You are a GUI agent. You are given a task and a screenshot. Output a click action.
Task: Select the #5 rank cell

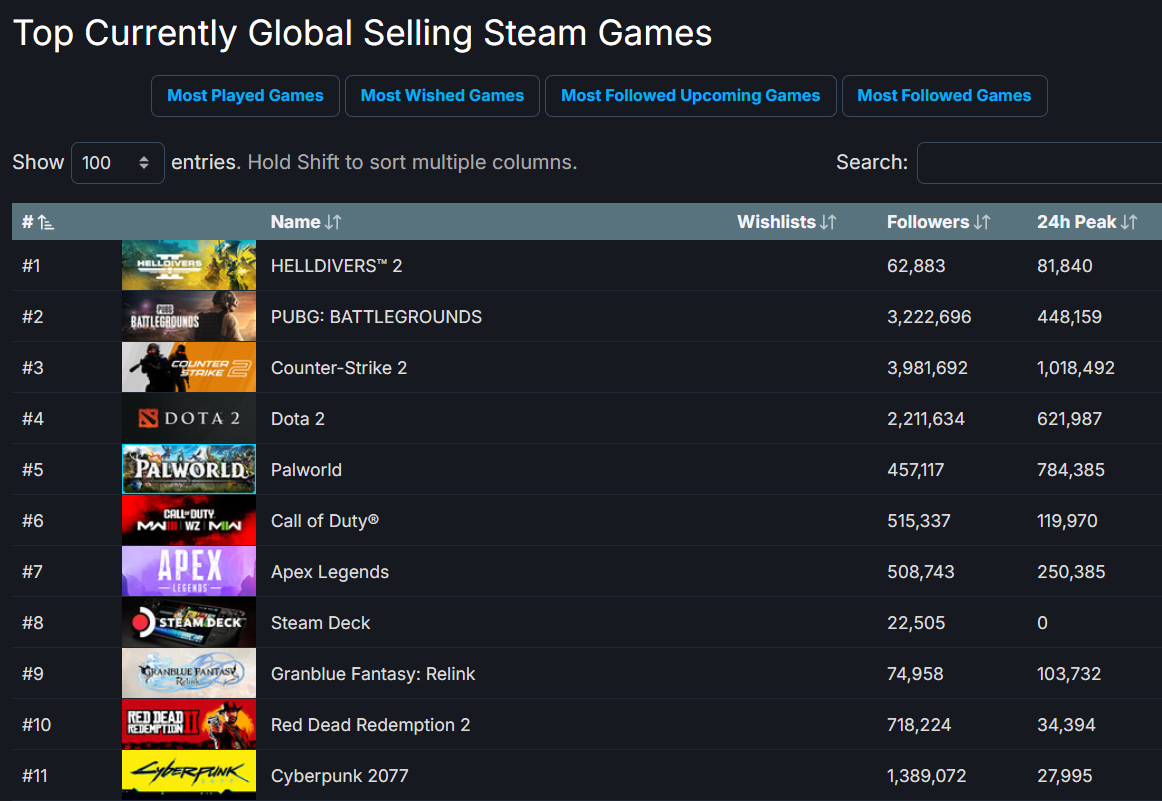tap(33, 471)
